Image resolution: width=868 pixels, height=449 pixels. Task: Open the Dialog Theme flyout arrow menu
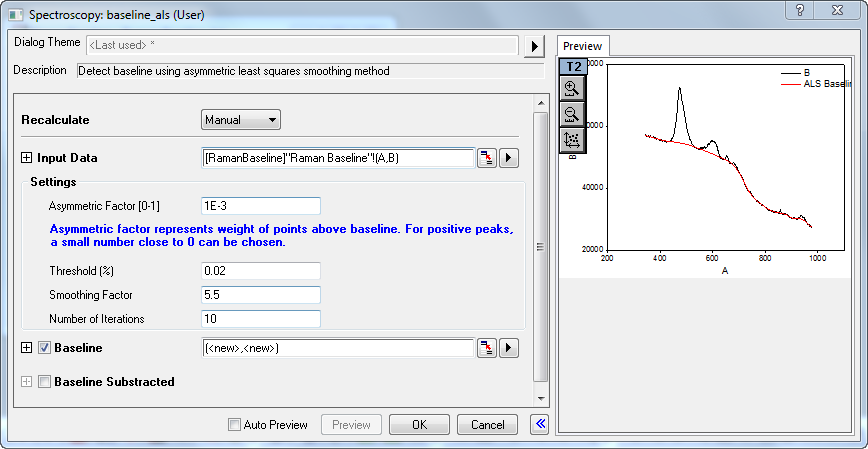(x=534, y=46)
